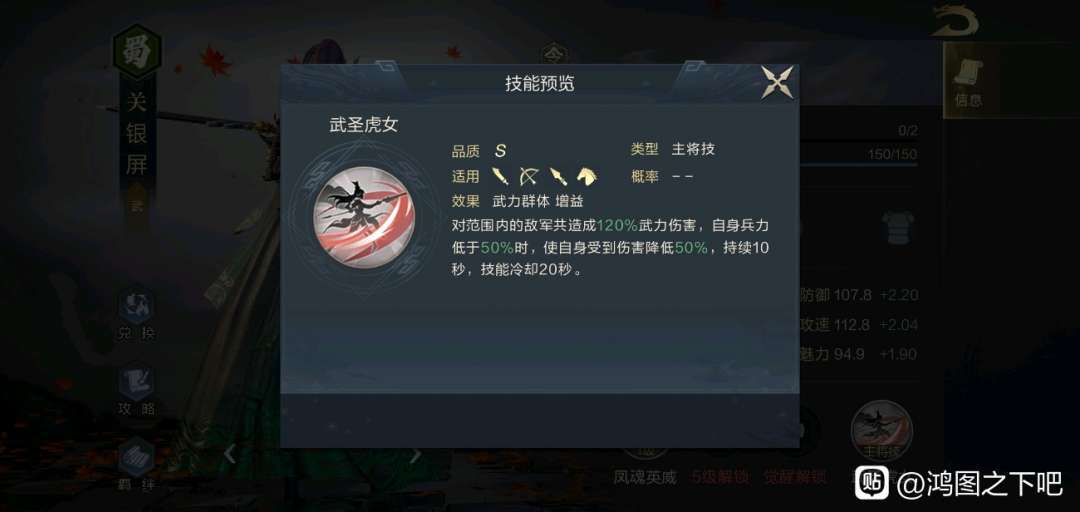The height and width of the screenshot is (512, 1080).
Task: Select the sword troop type icon
Action: click(x=501, y=176)
